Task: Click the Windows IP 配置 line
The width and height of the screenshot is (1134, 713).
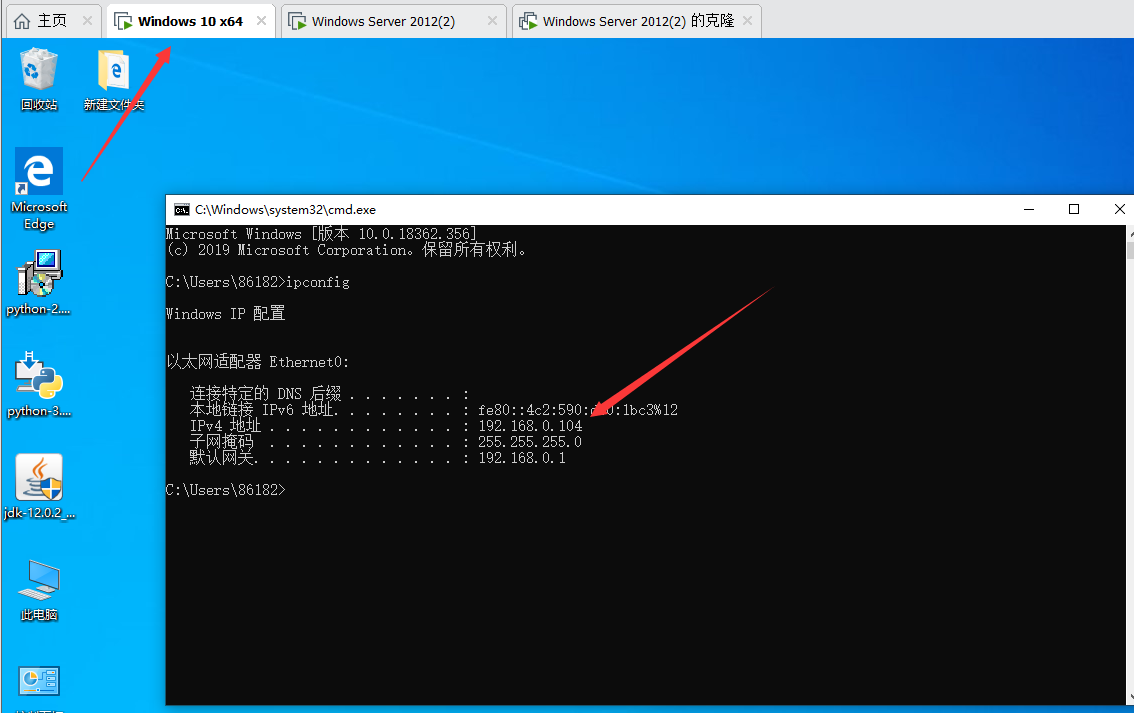Action: click(x=225, y=314)
